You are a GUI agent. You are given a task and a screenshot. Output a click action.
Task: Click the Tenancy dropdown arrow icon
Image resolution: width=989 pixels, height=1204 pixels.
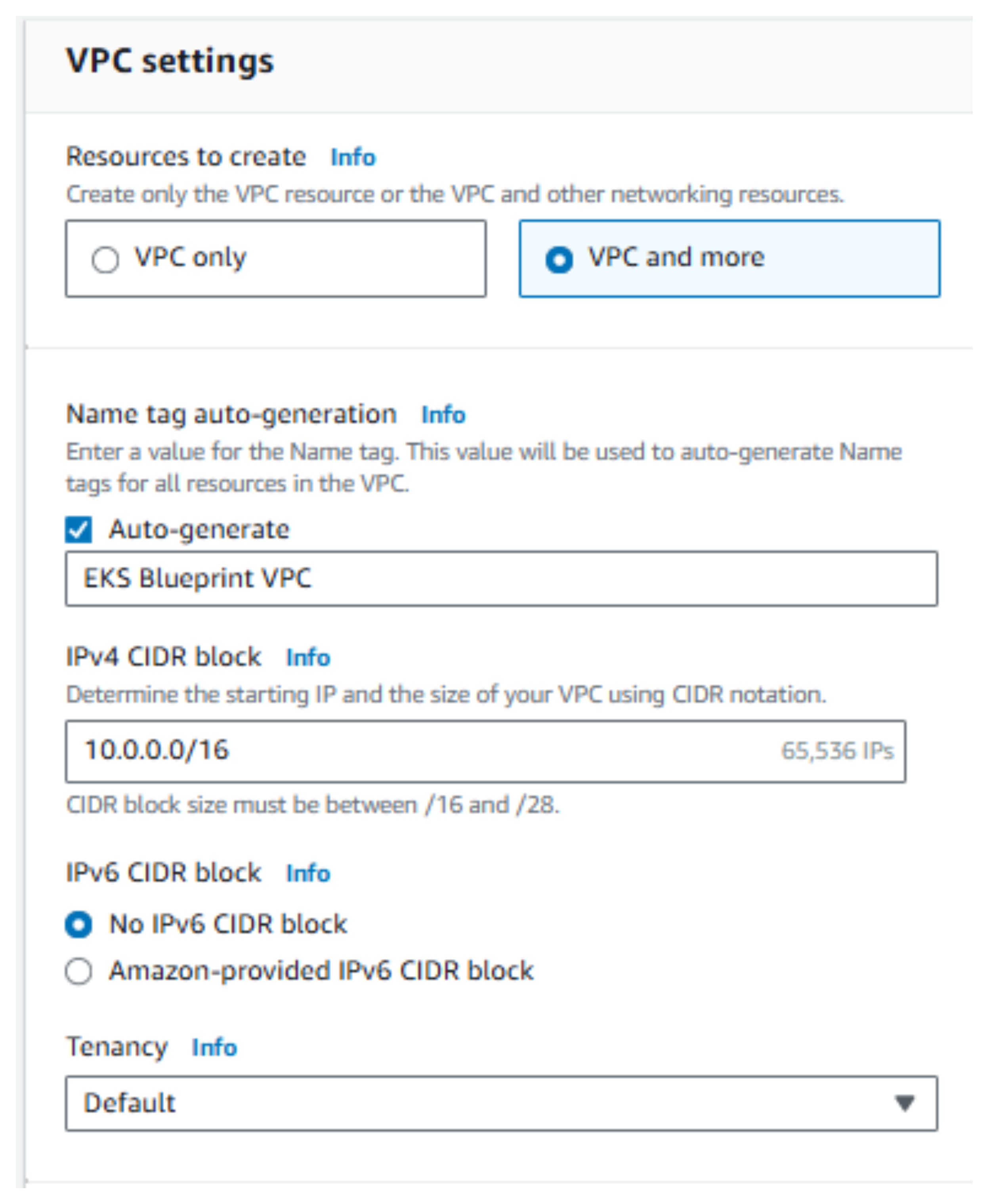(905, 1103)
